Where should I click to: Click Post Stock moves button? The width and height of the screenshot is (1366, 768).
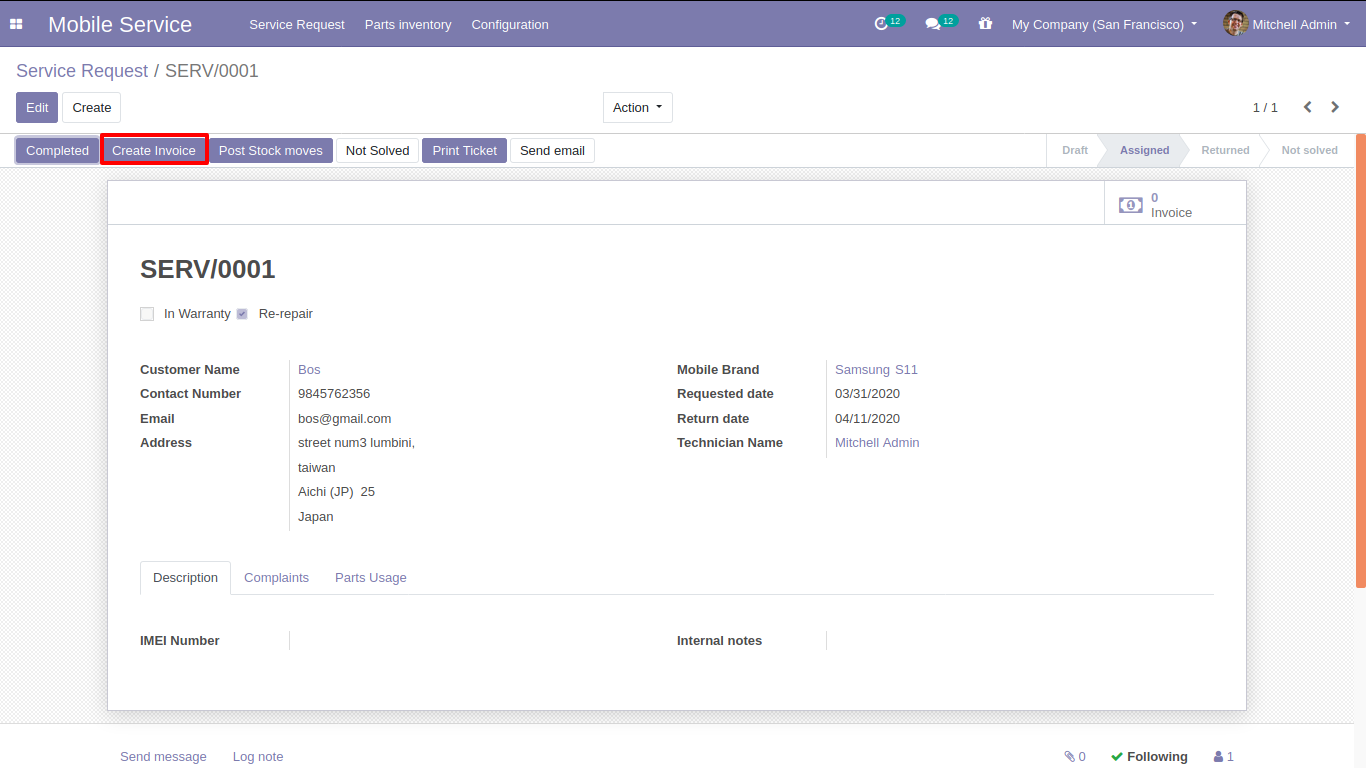pos(271,151)
